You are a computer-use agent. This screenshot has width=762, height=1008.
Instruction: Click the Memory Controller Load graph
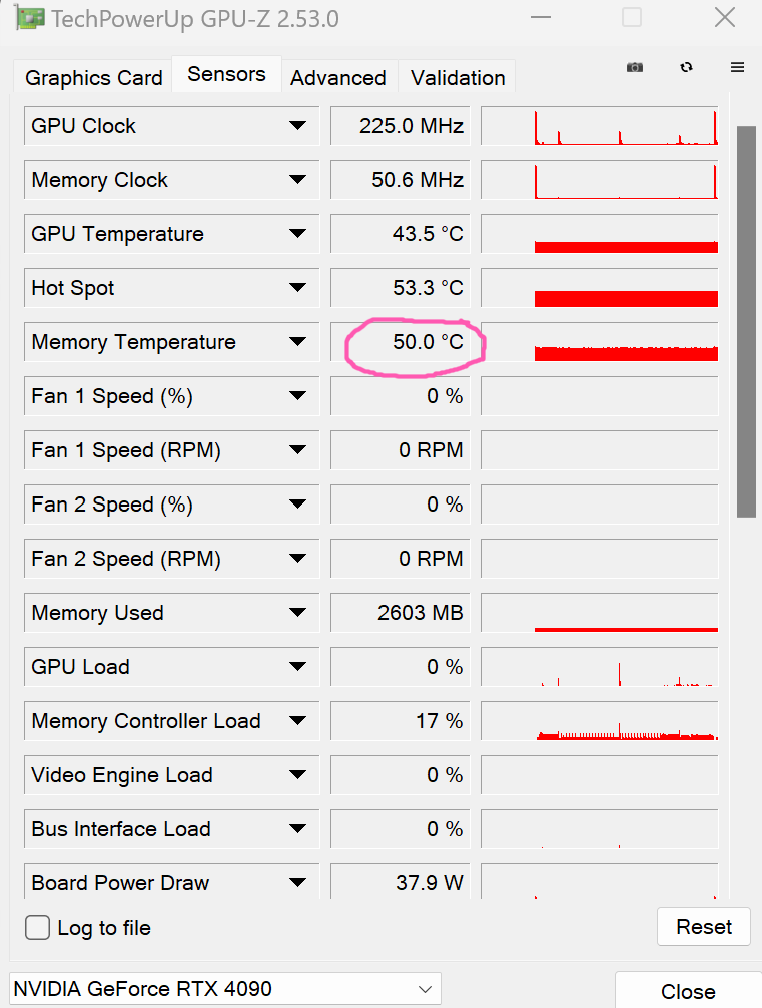[599, 721]
